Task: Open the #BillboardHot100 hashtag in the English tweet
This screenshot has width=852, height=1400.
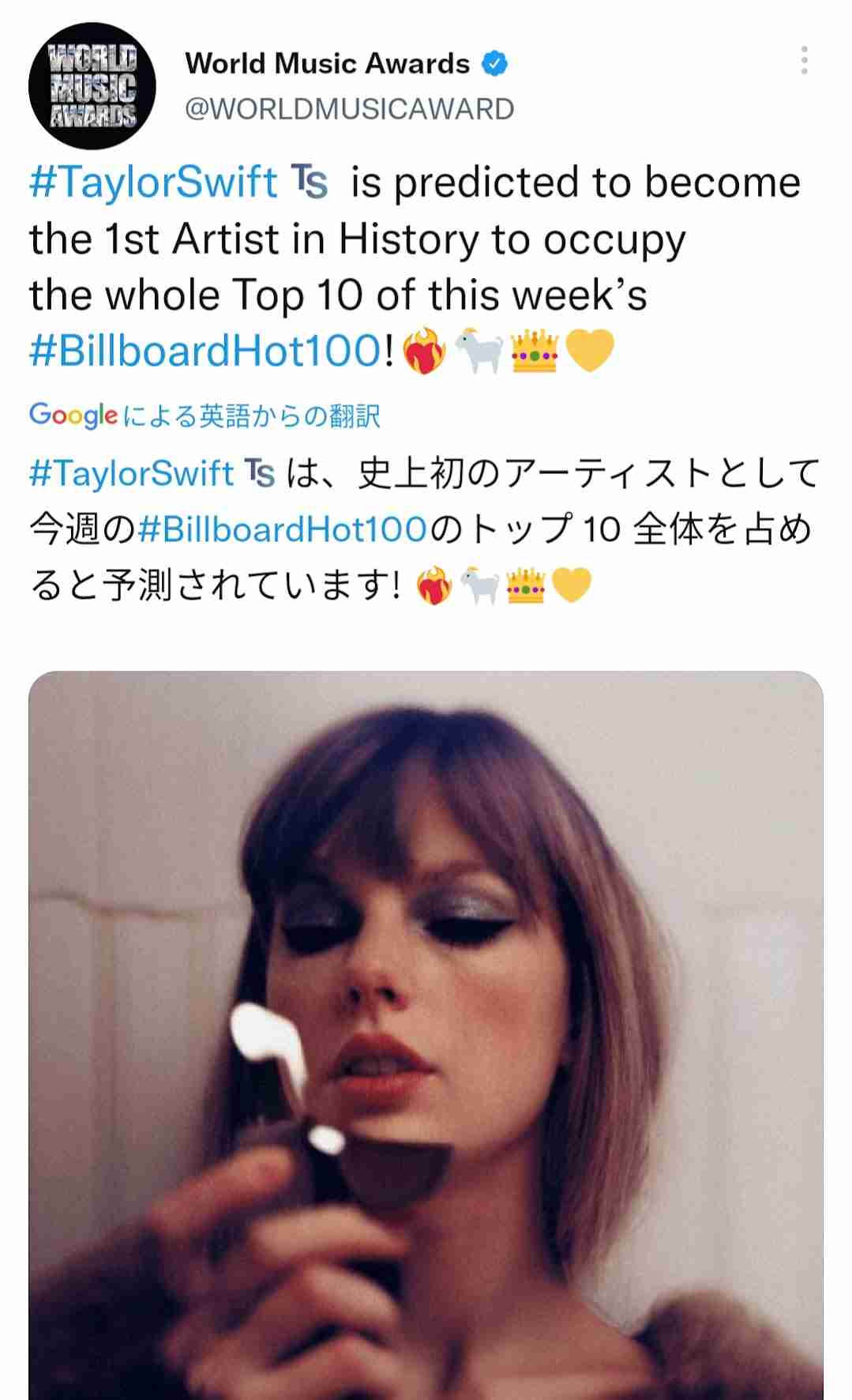Action: (205, 351)
